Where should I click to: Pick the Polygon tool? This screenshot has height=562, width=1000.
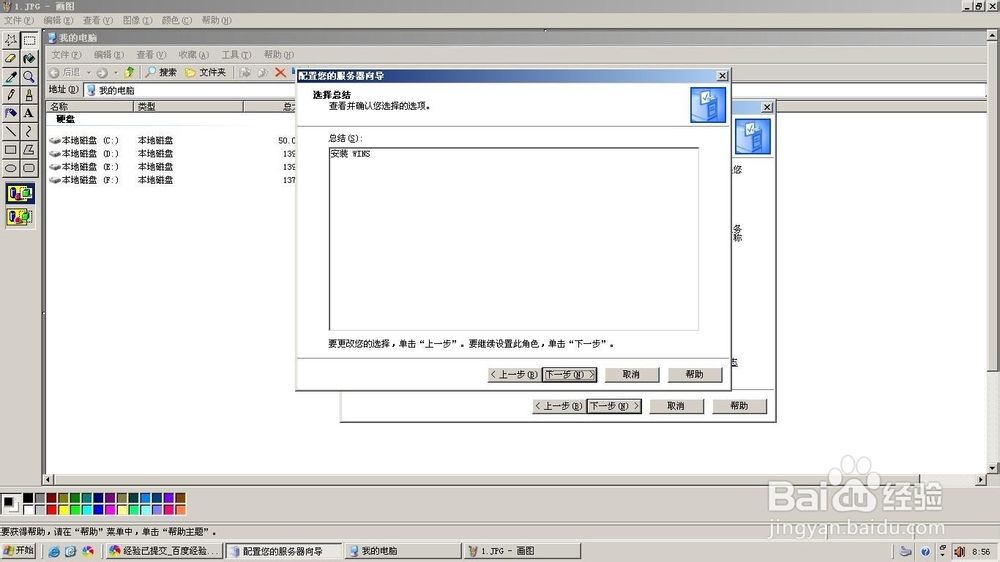29,150
